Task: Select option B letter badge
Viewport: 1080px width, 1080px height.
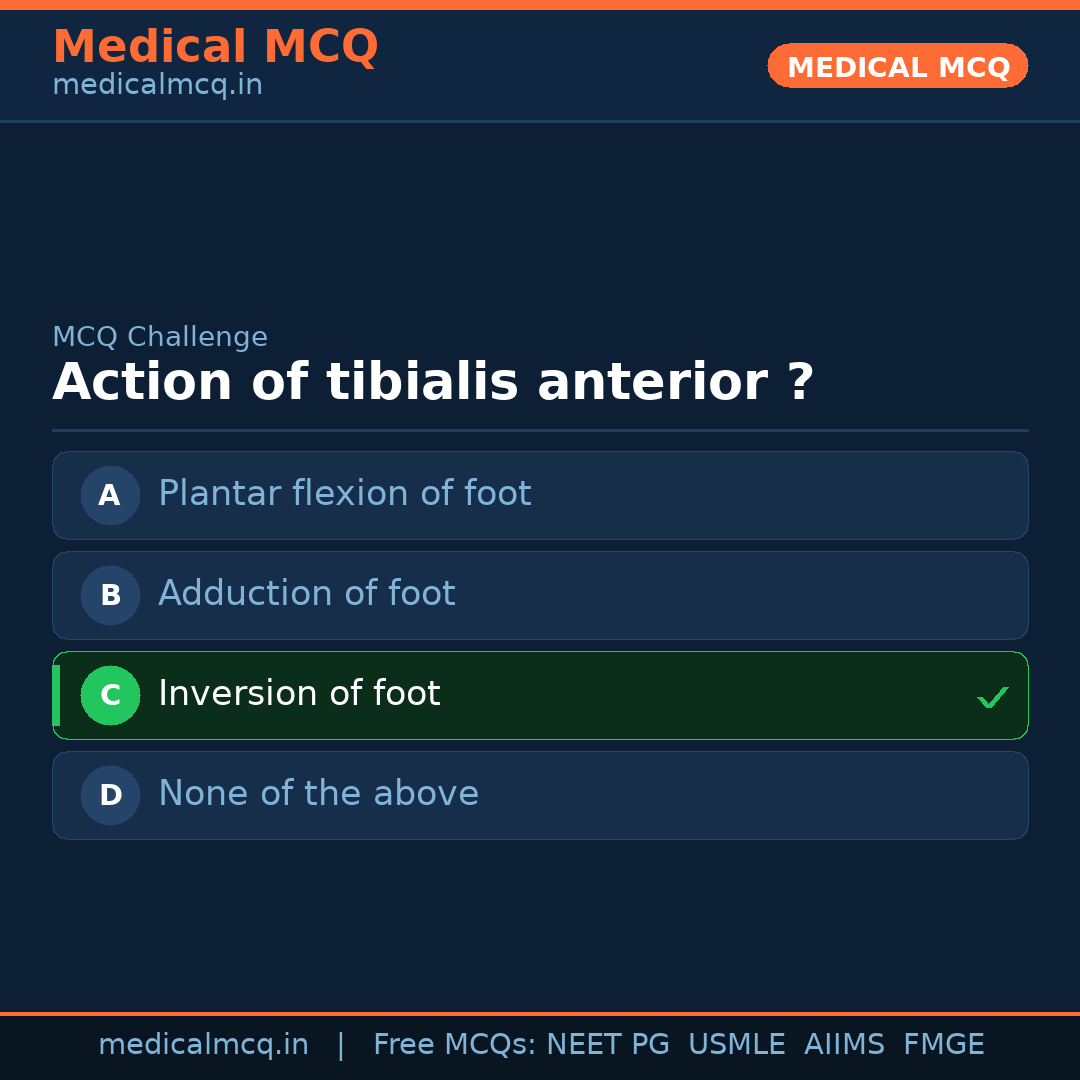Action: click(110, 595)
